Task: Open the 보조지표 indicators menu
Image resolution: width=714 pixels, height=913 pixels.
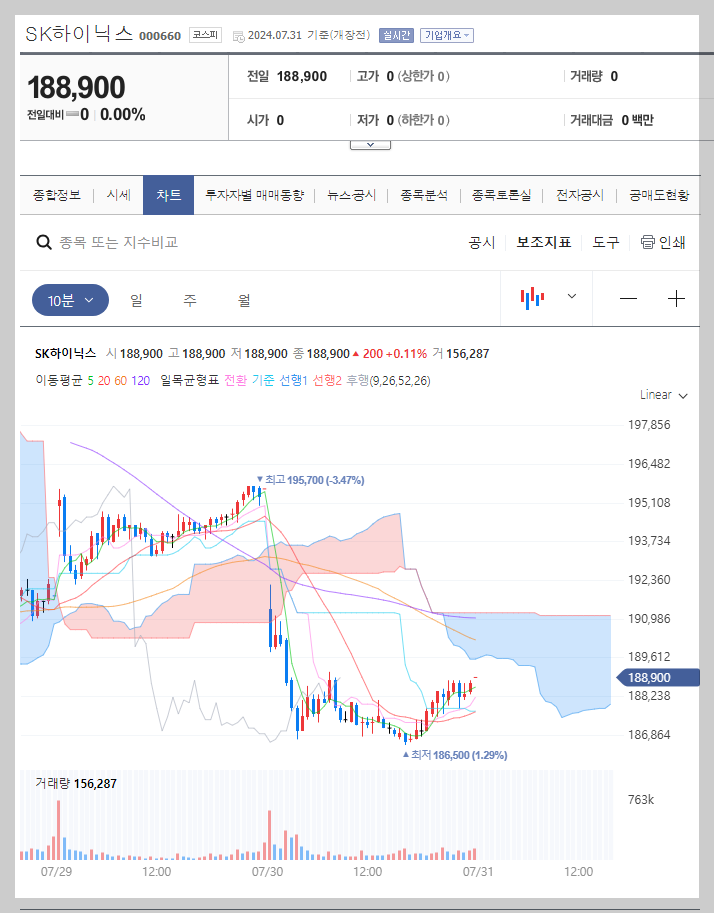Action: (x=543, y=242)
